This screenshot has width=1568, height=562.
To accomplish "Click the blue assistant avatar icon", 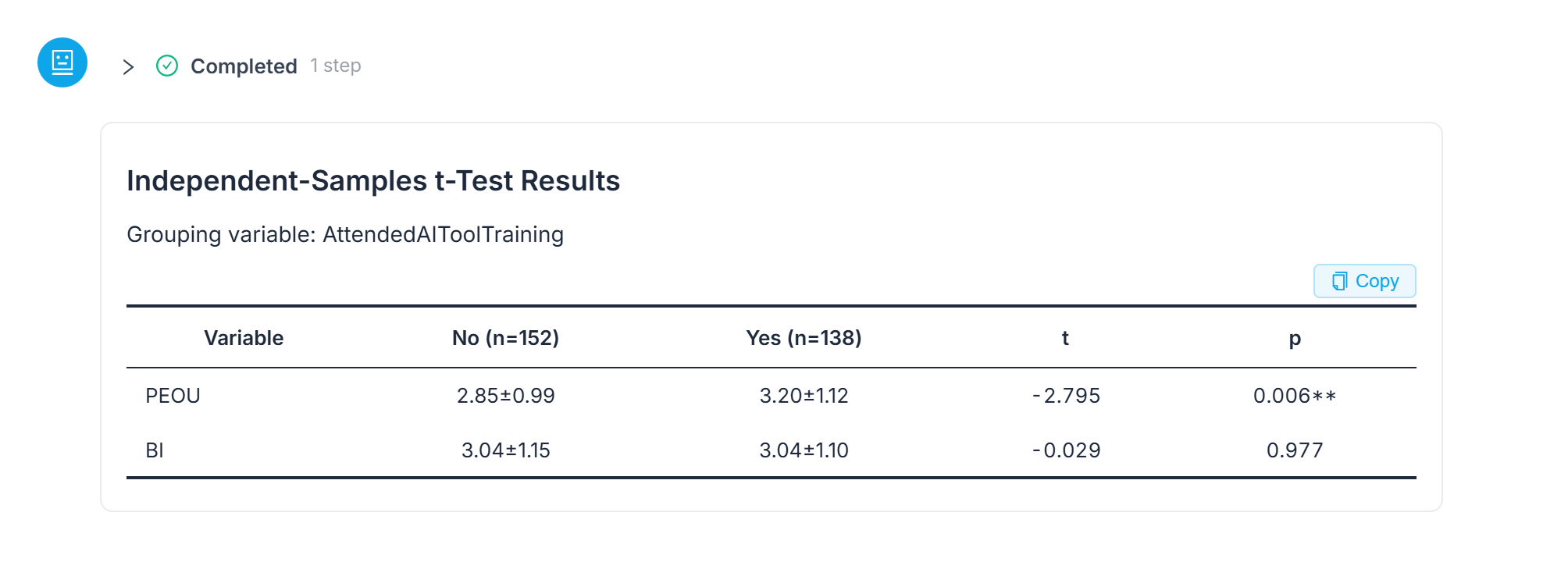I will coord(62,62).
